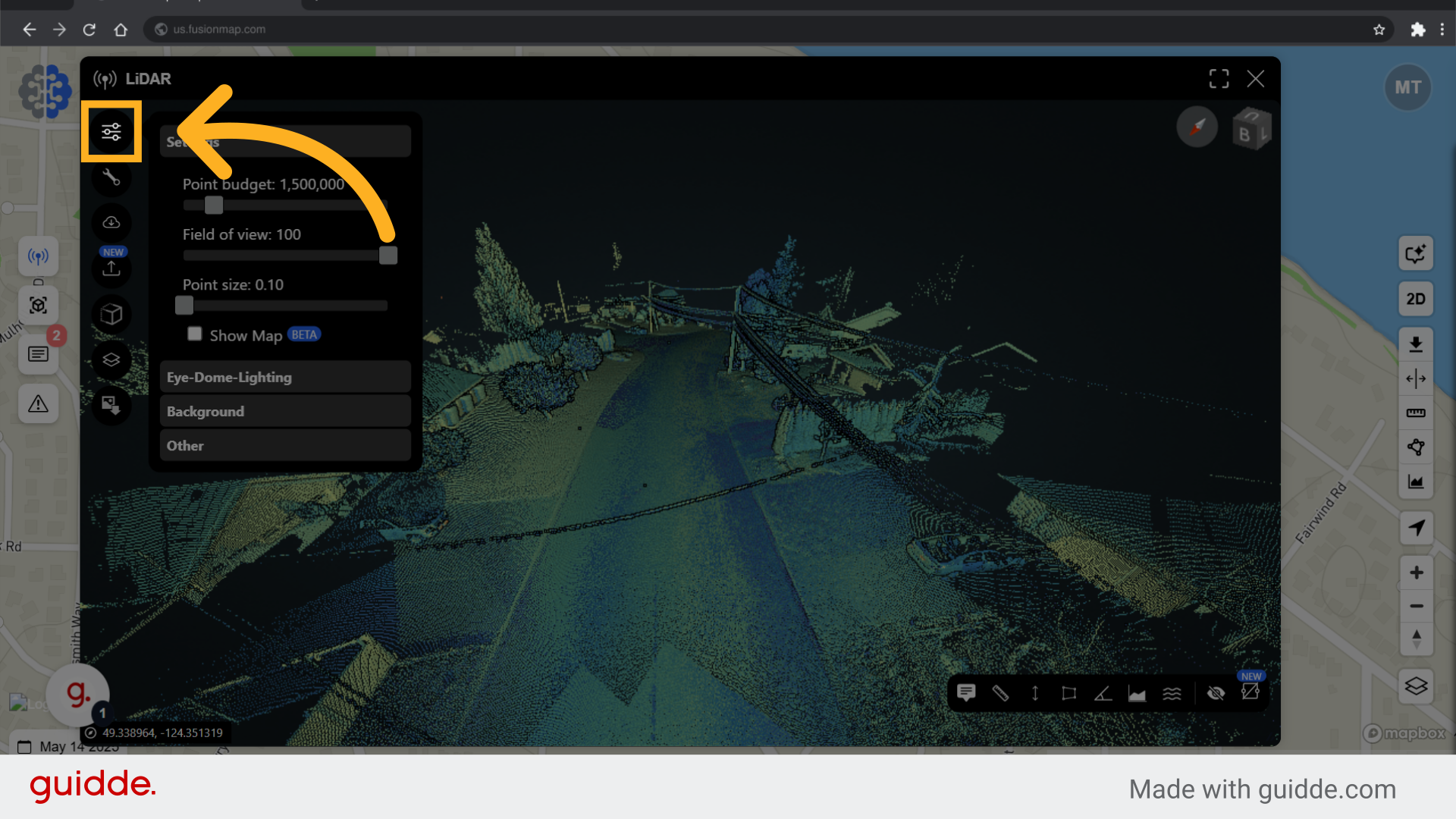This screenshot has height=819, width=1456.
Task: Reset map bearing to north
Action: (1416, 639)
